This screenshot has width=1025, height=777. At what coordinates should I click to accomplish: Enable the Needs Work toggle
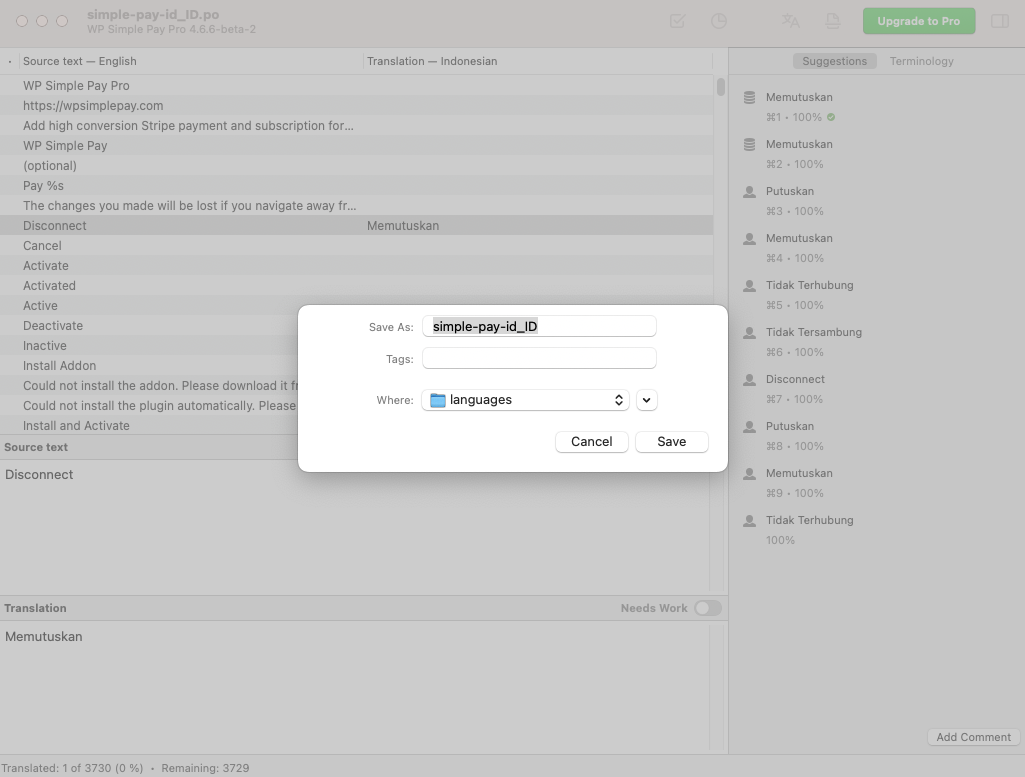[x=708, y=607]
